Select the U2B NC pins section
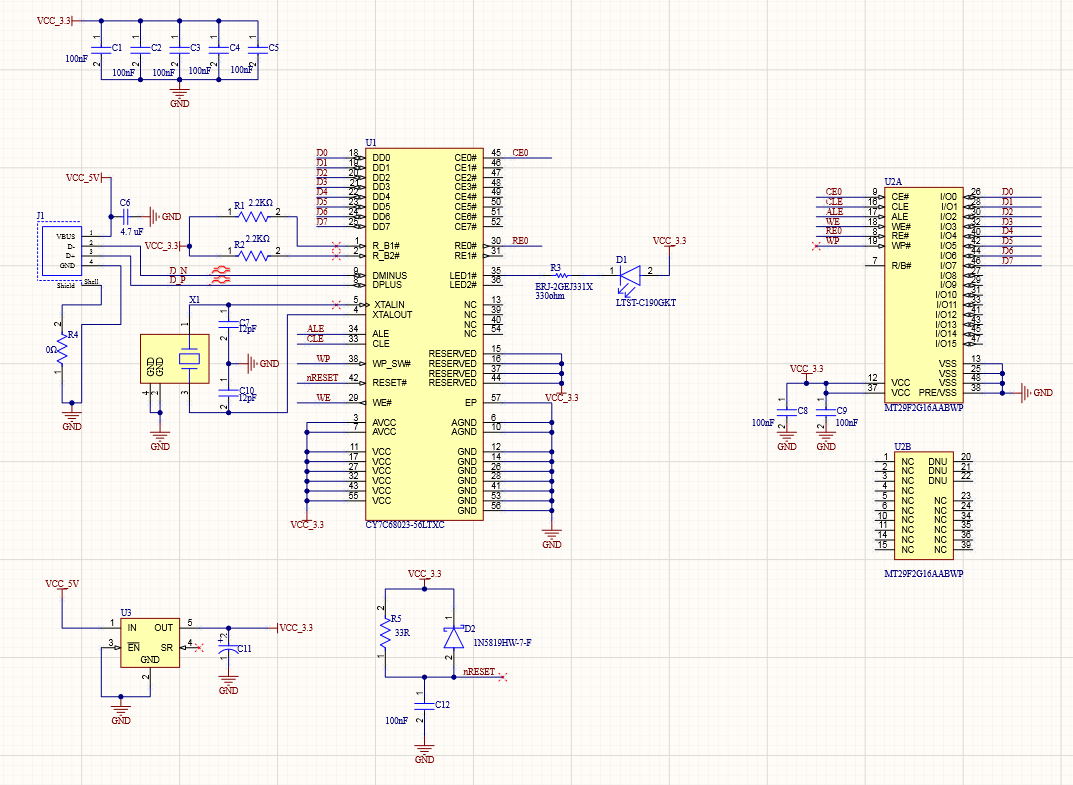 922,505
